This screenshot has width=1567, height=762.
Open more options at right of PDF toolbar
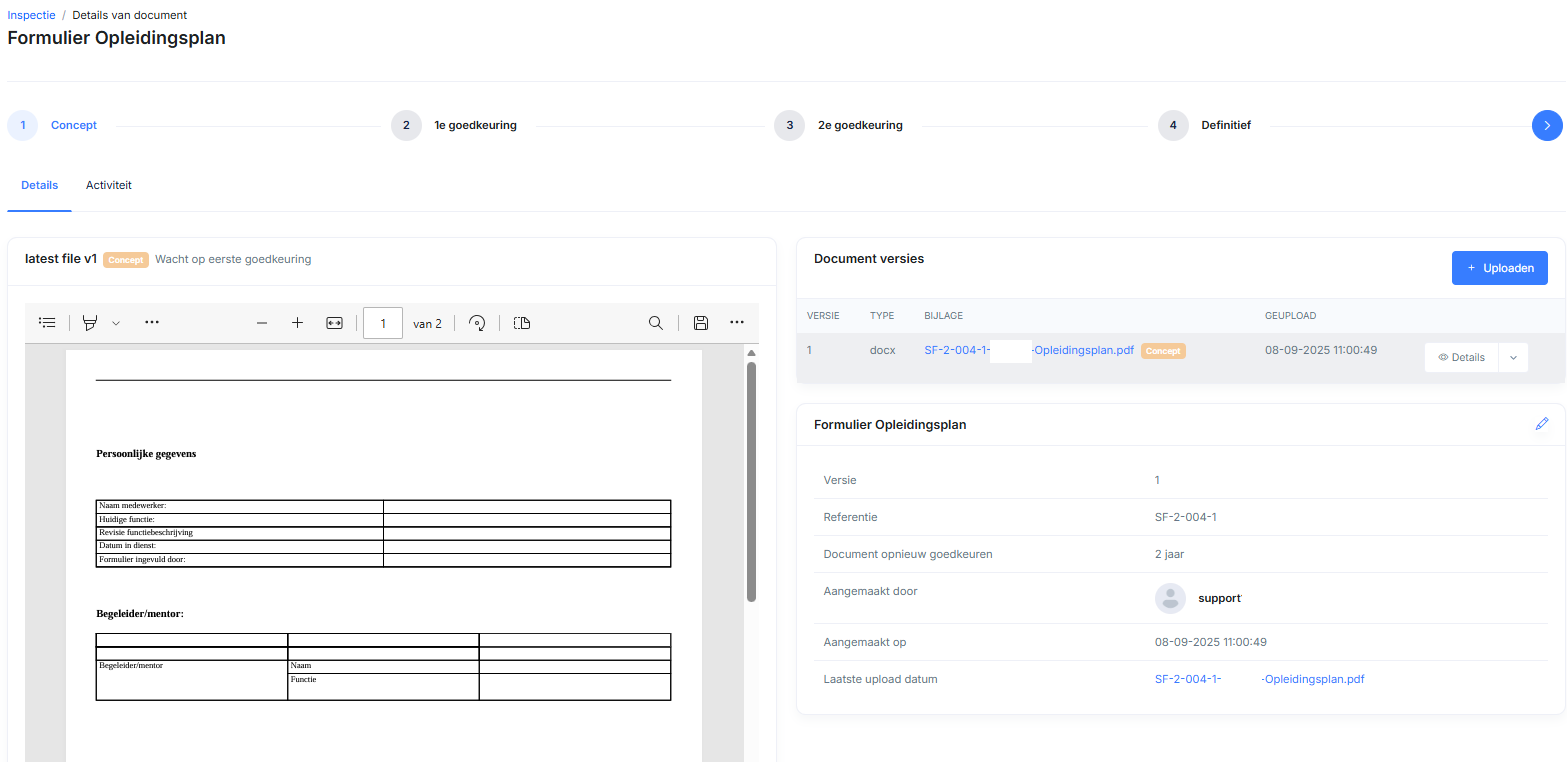[737, 323]
